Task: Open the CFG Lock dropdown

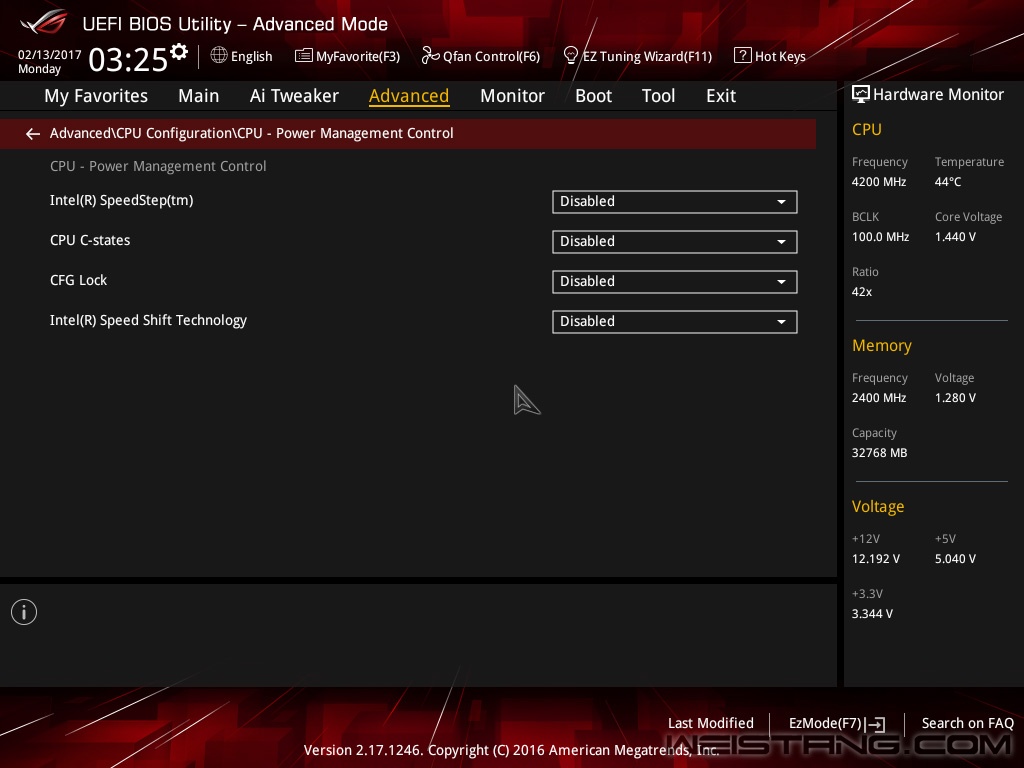Action: point(675,281)
